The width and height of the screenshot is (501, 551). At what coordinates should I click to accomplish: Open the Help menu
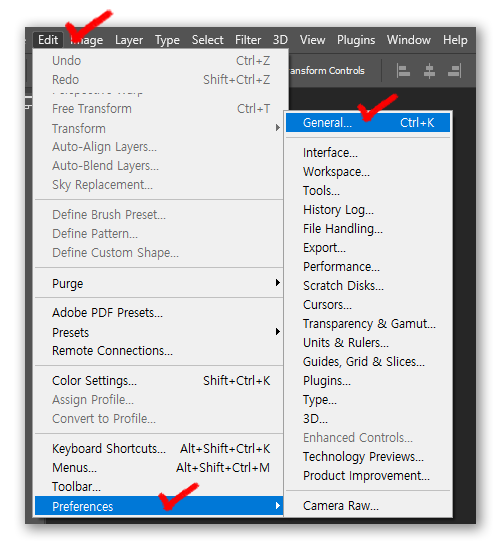coord(455,40)
